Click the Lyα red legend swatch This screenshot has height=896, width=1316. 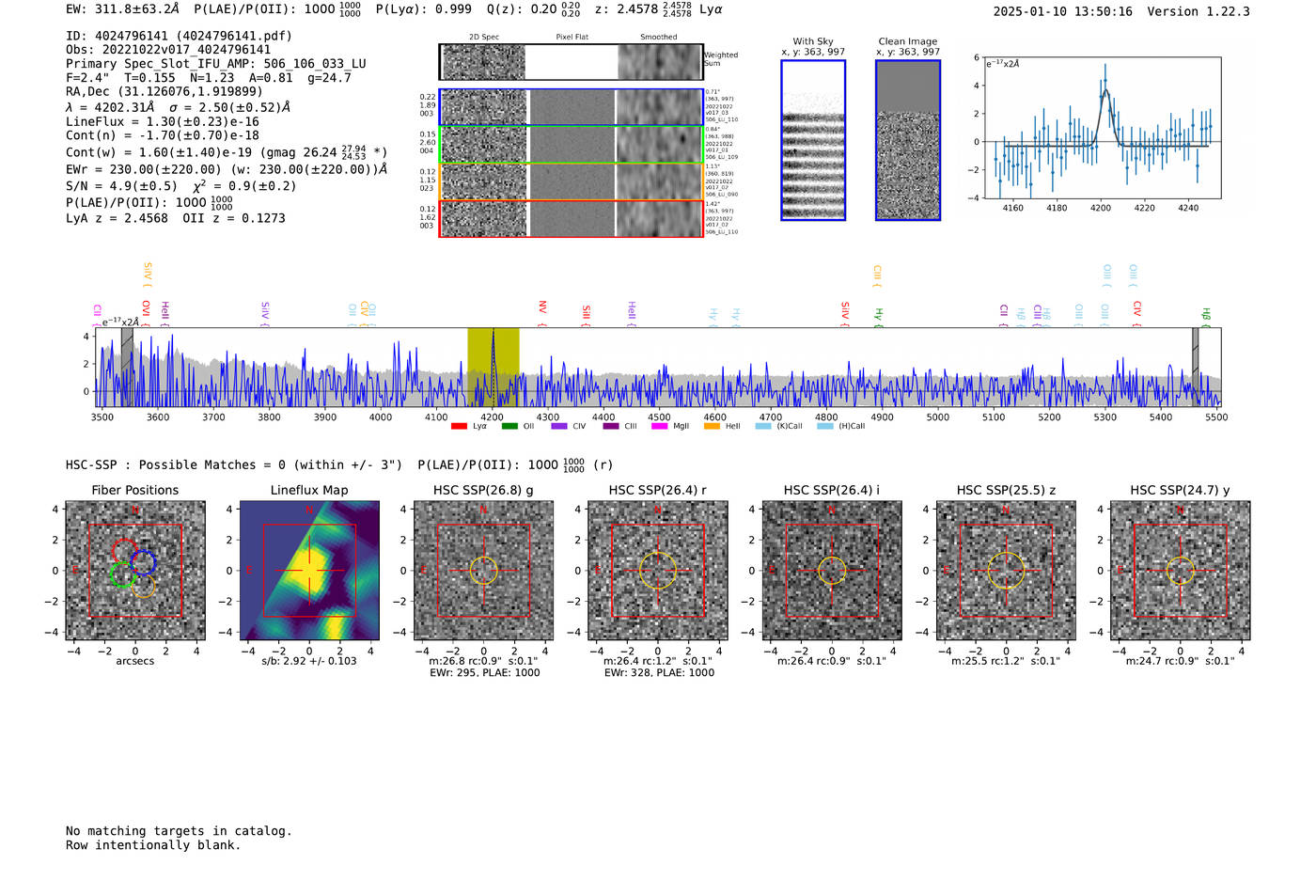[x=459, y=427]
